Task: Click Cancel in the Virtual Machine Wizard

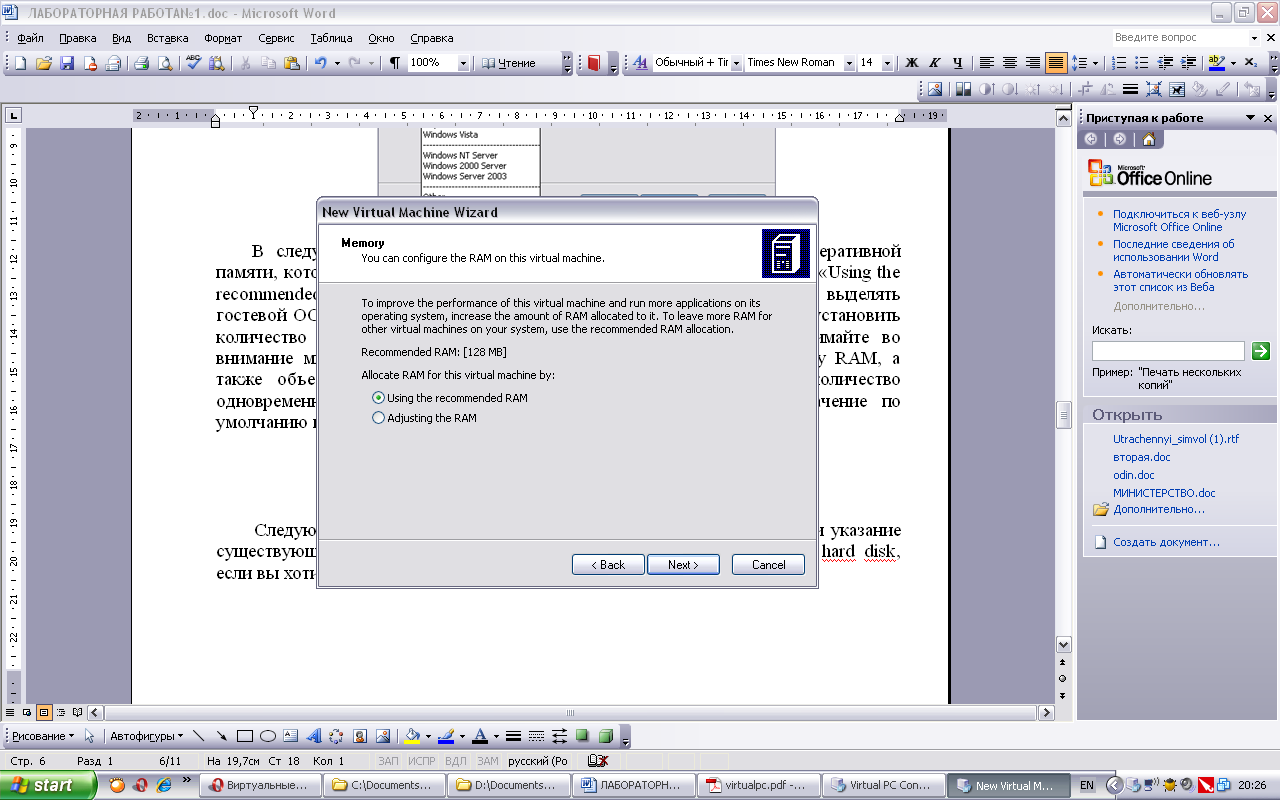Action: 768,565
